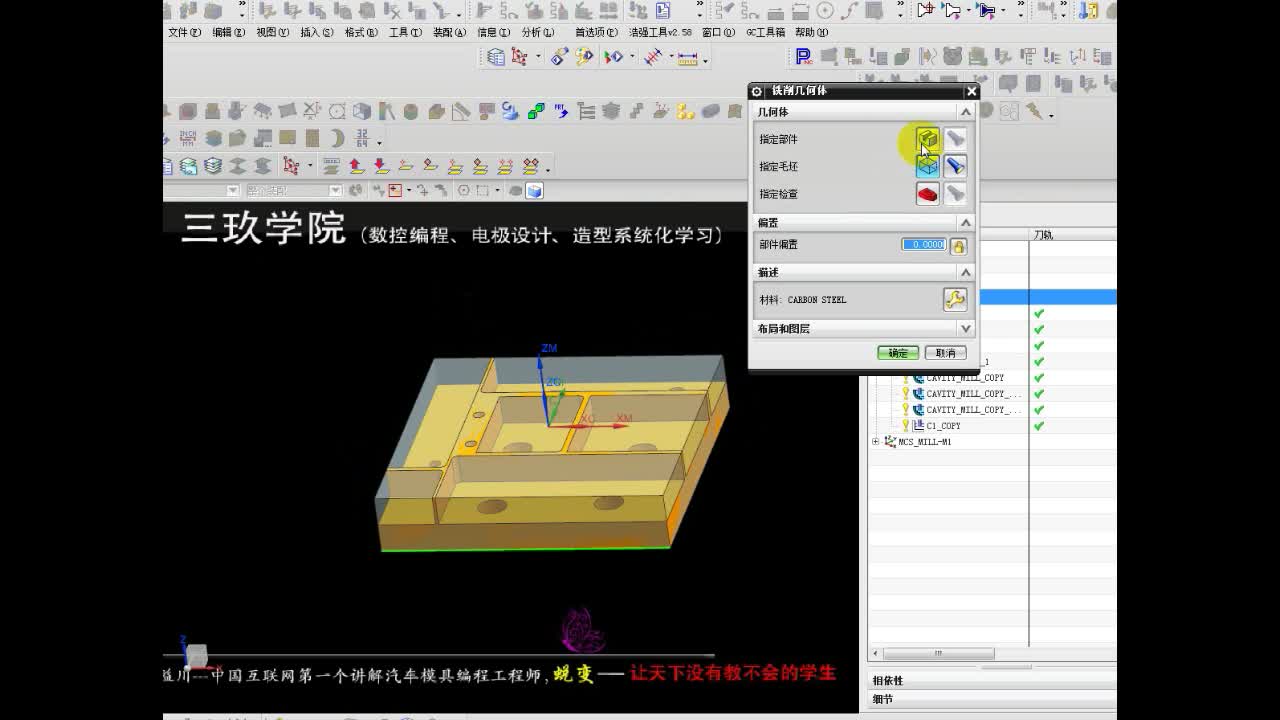Image resolution: width=1280 pixels, height=720 pixels.
Task: Click the flashlight icon beside 指定检查
Action: [955, 194]
